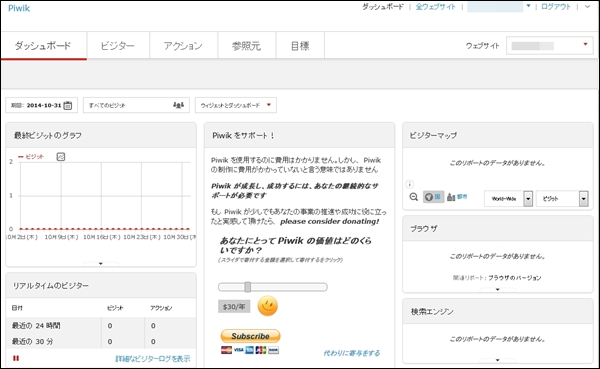600x369 pixels.
Task: Open the date period calendar icon
Action: (68, 105)
